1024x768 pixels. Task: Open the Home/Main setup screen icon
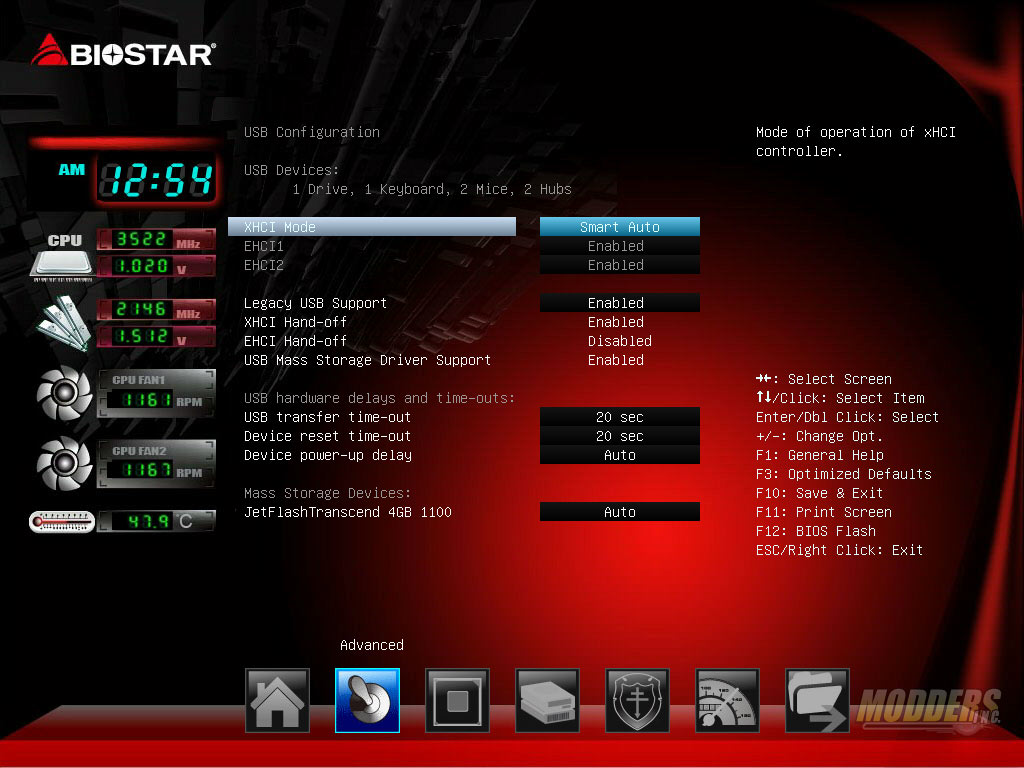point(277,700)
